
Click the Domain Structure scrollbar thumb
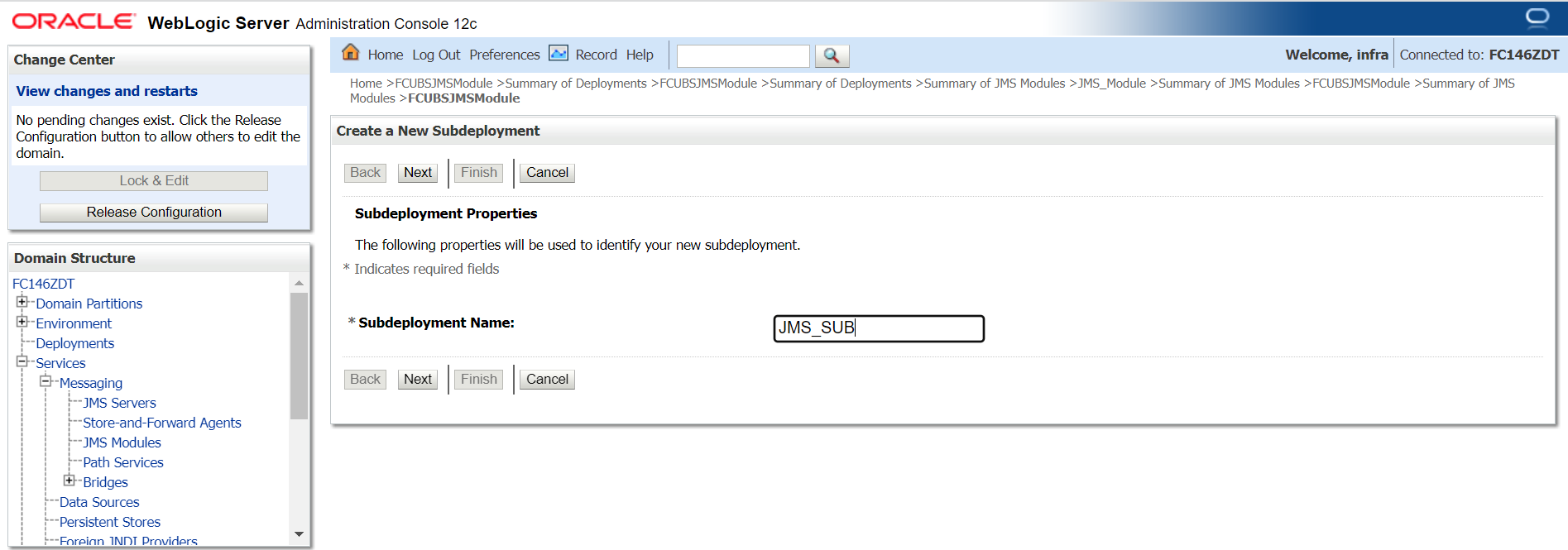[299, 356]
